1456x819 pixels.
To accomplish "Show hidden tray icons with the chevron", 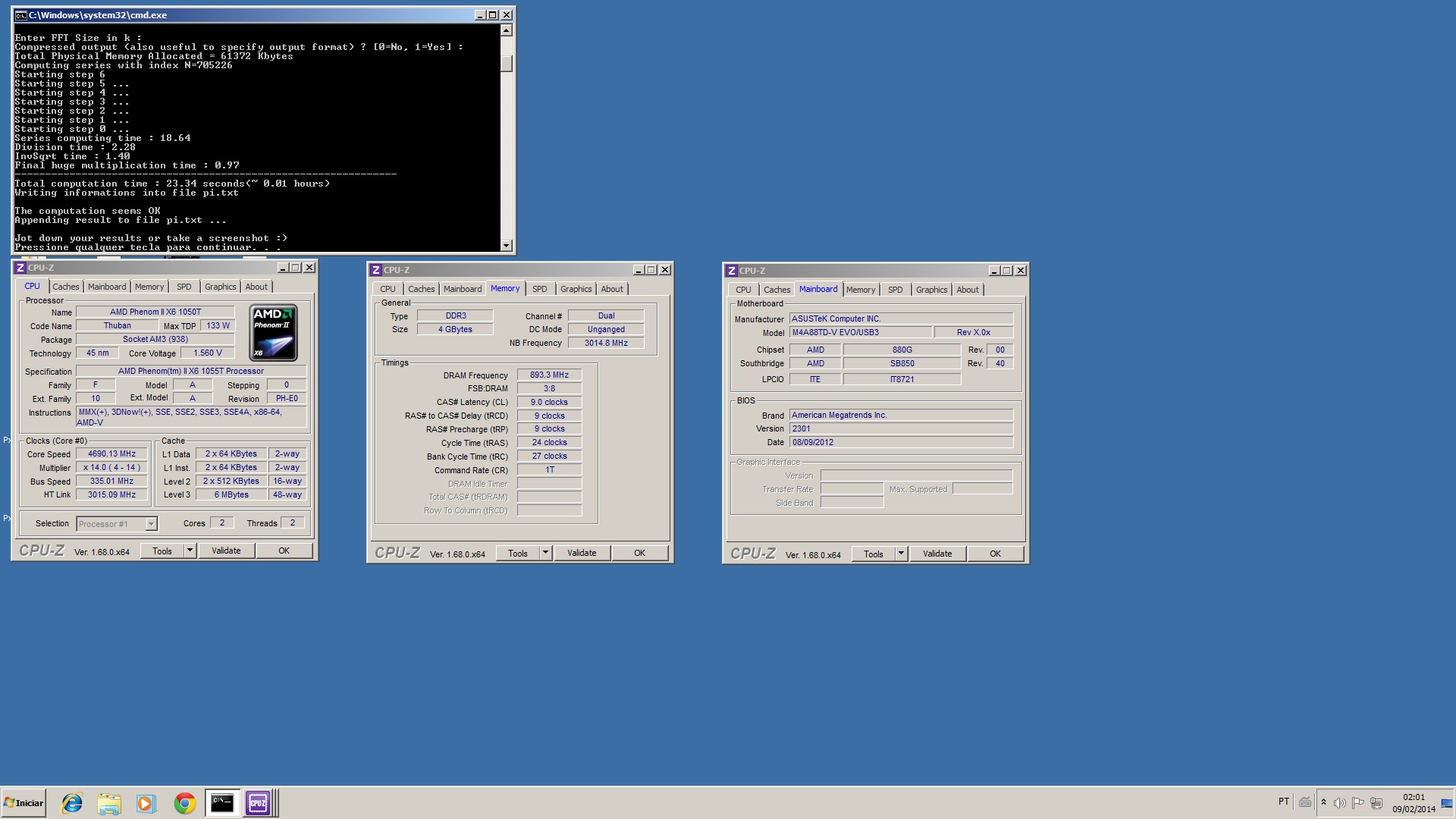I will (1323, 802).
